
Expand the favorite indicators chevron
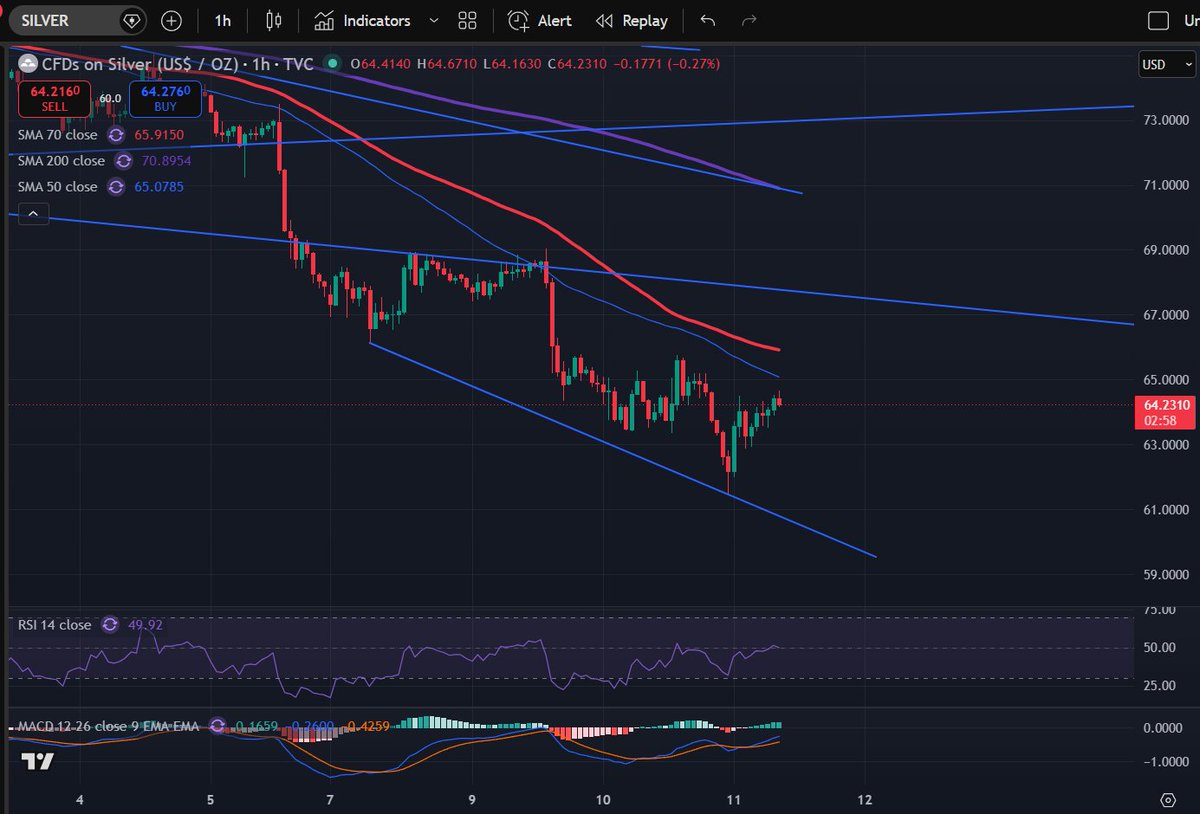pos(433,20)
